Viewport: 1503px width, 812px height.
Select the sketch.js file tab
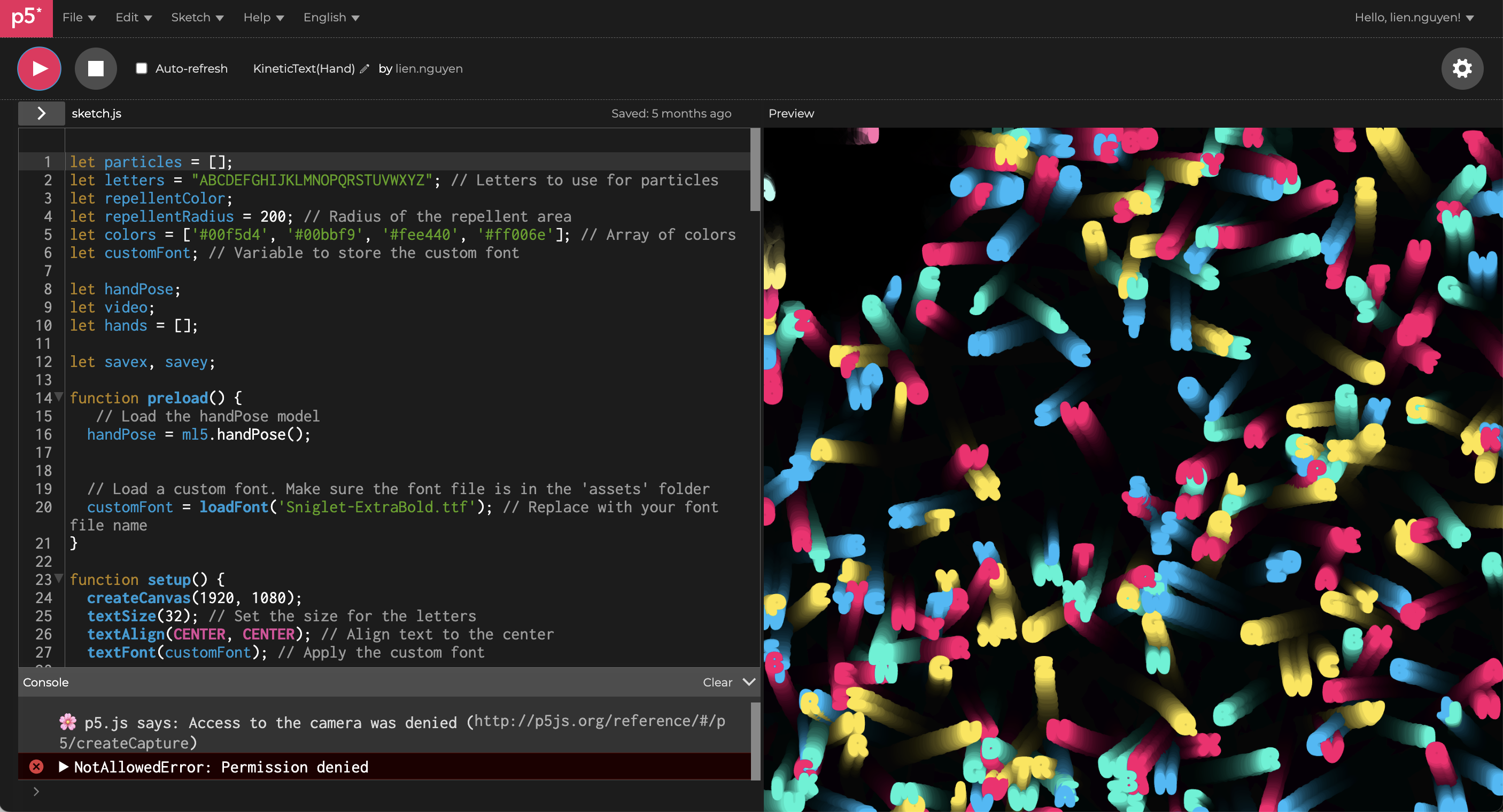96,113
